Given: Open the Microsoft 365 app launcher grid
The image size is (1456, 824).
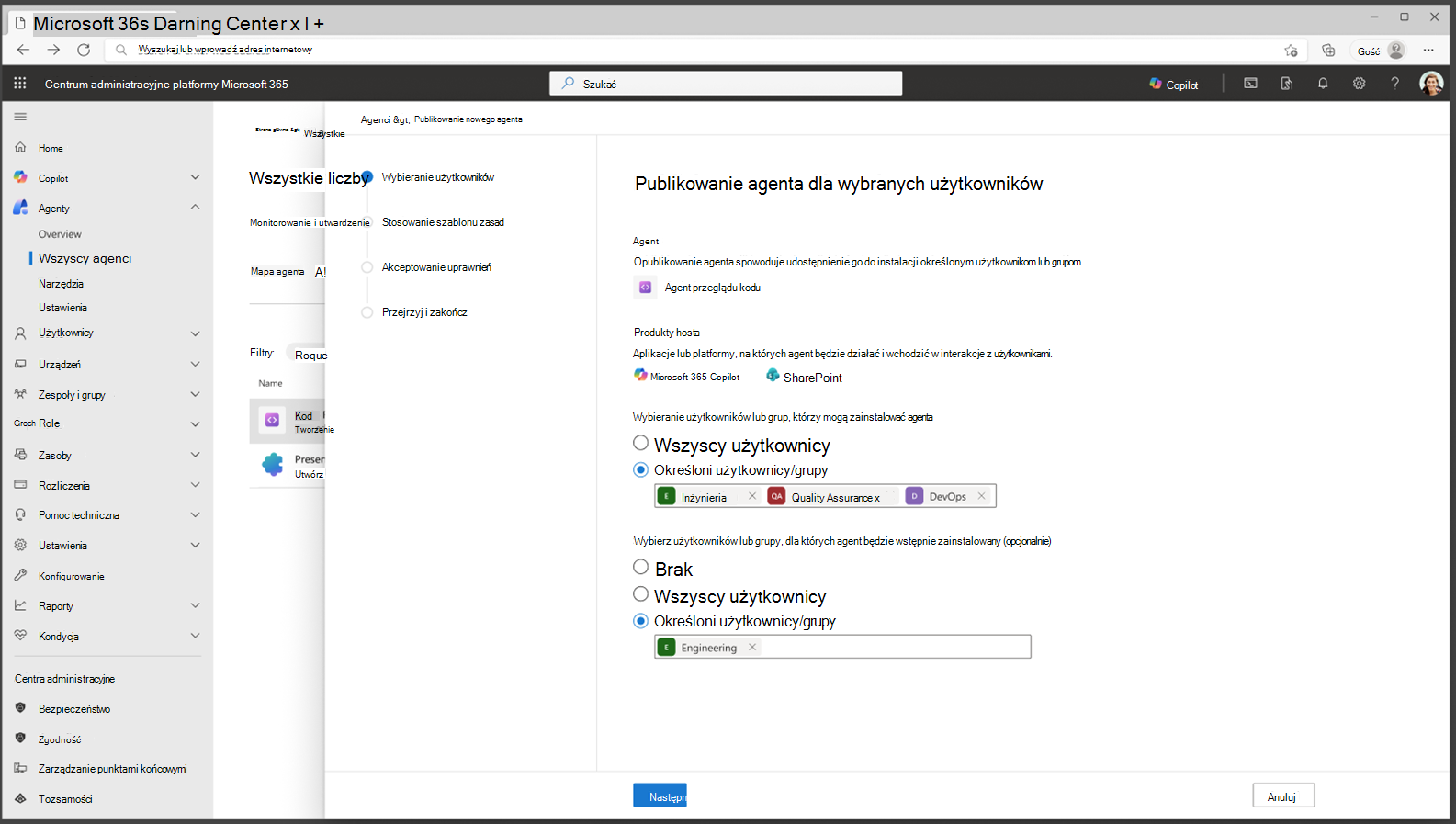Looking at the screenshot, I should (x=20, y=84).
